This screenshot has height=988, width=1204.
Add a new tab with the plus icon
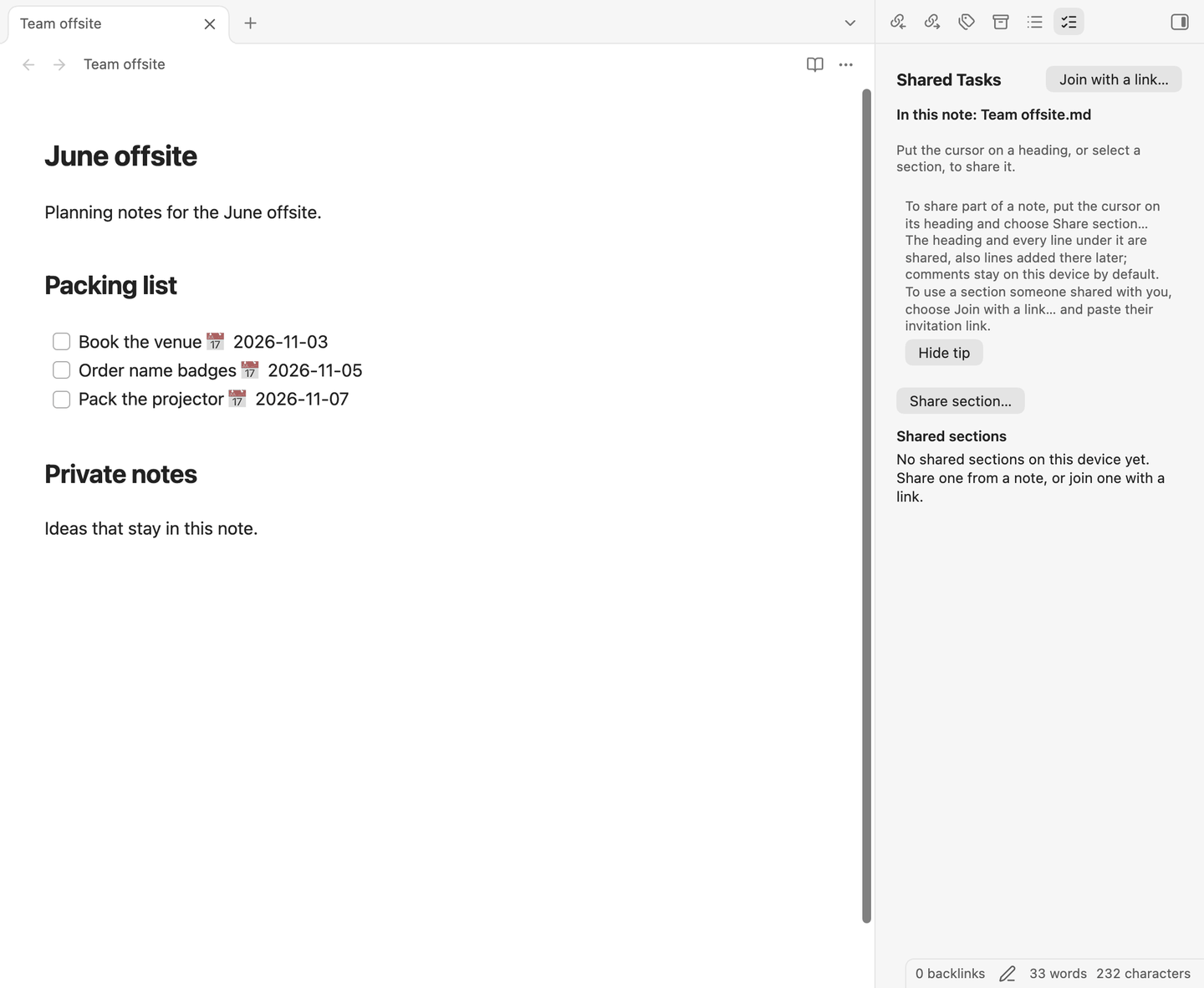pos(250,23)
